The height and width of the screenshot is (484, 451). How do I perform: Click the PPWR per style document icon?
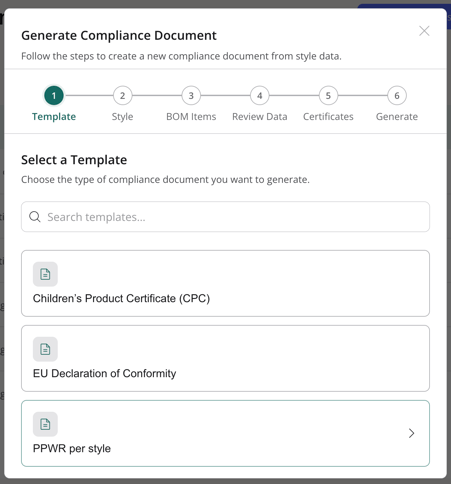[x=45, y=424]
